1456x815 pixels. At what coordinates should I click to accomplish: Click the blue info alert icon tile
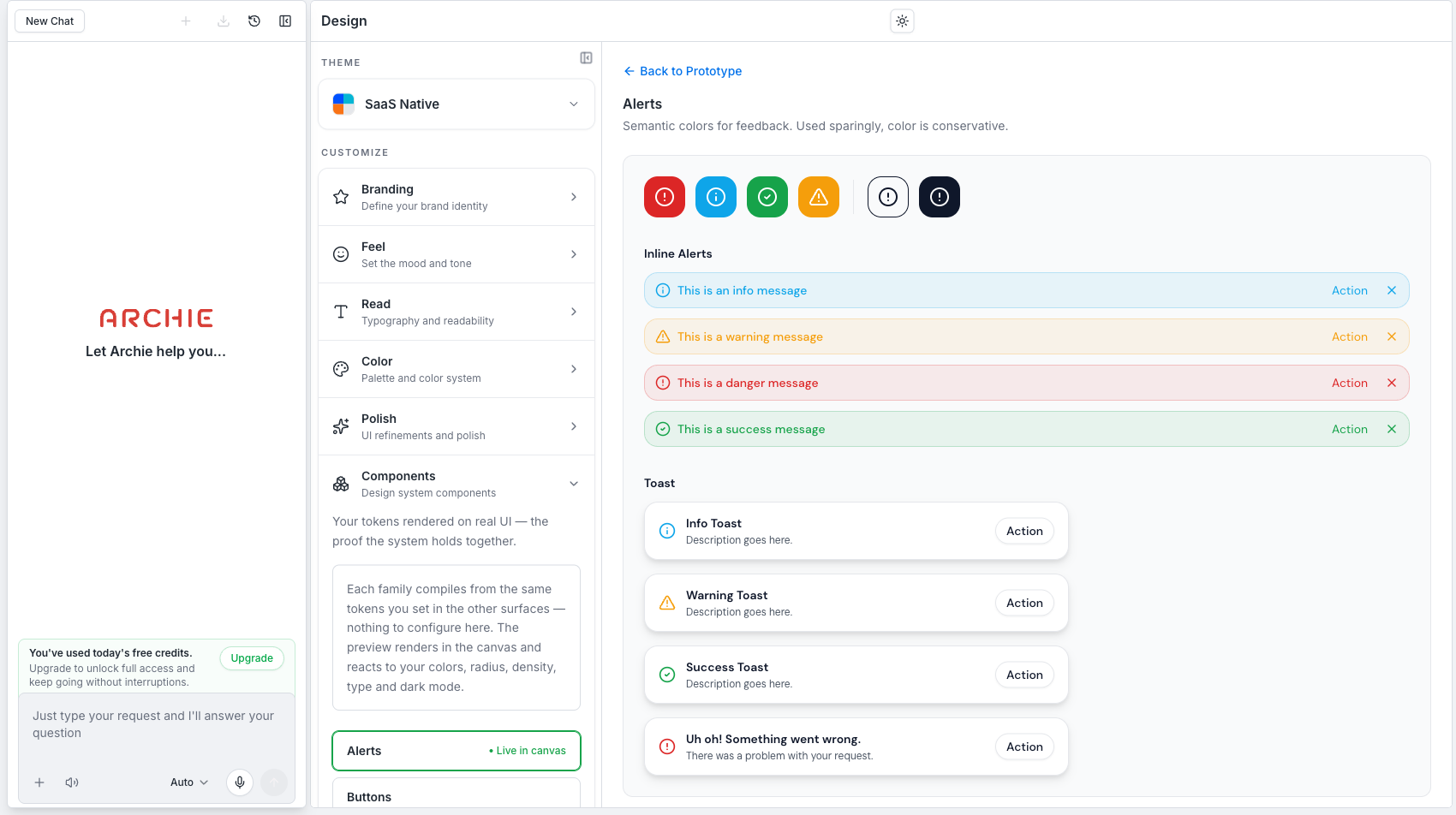click(716, 197)
